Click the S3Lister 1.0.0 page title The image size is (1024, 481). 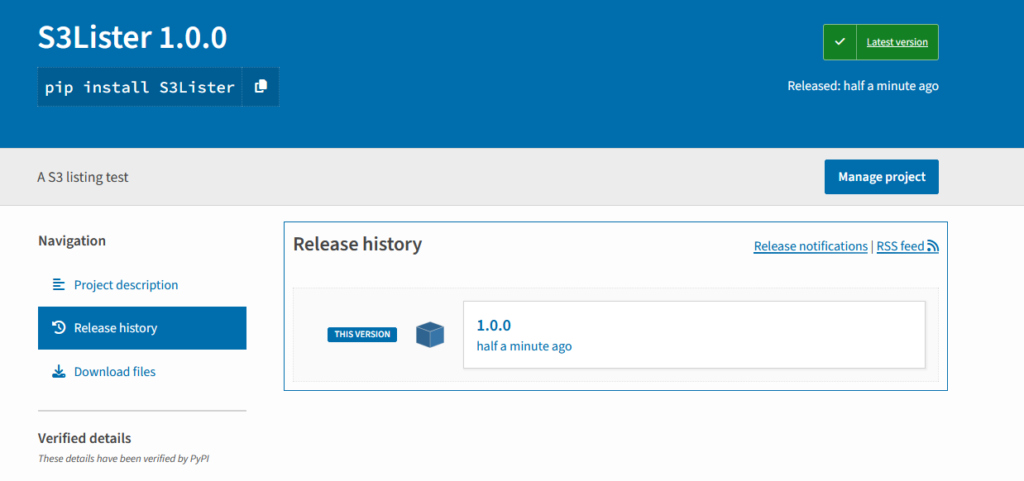[133, 39]
